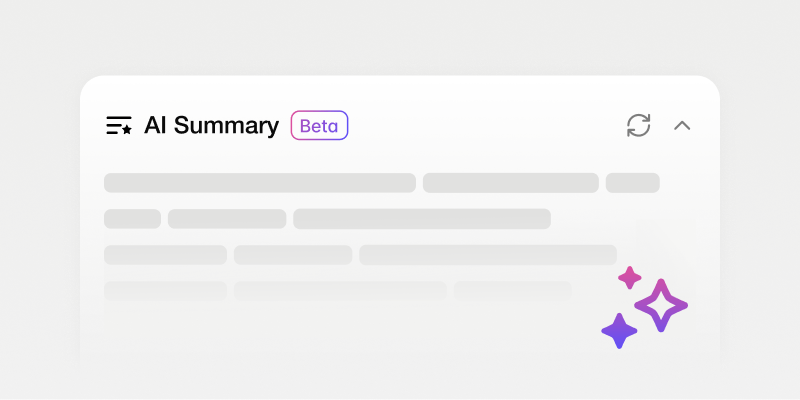
Task: Click the purple Beta badge
Action: (319, 126)
